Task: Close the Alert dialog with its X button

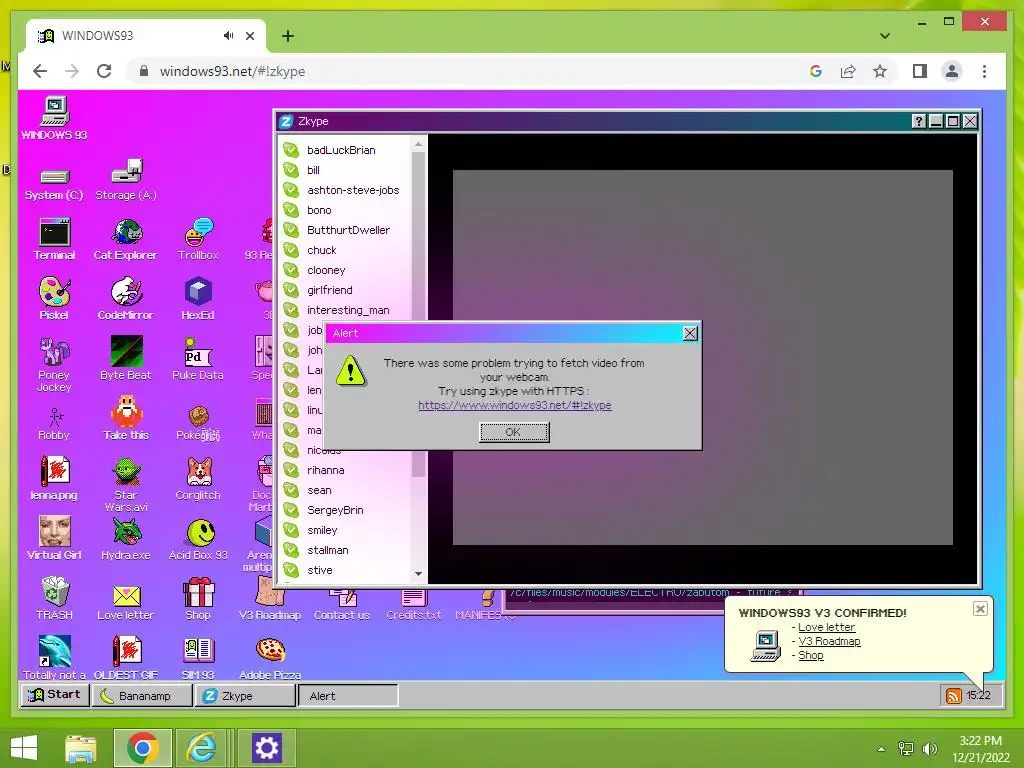Action: [x=690, y=333]
